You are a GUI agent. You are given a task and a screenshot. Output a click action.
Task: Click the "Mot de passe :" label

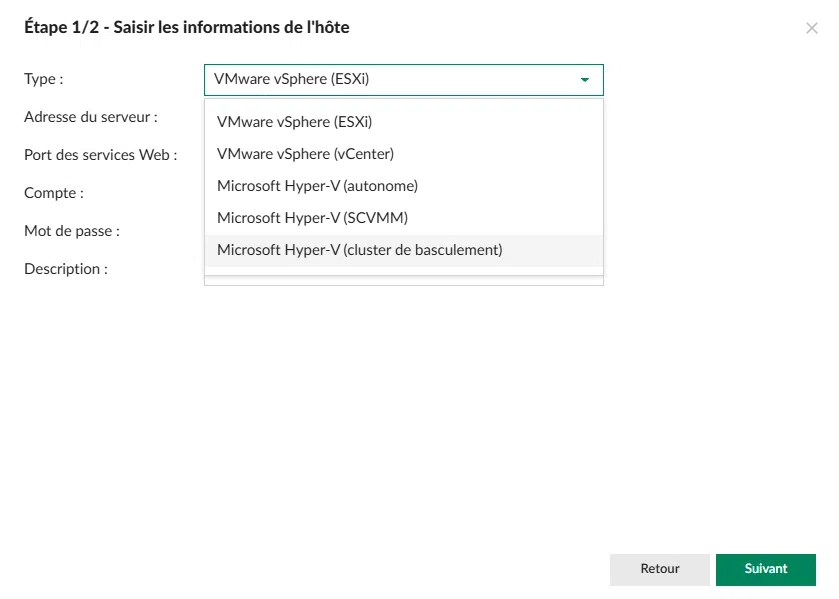(x=72, y=231)
